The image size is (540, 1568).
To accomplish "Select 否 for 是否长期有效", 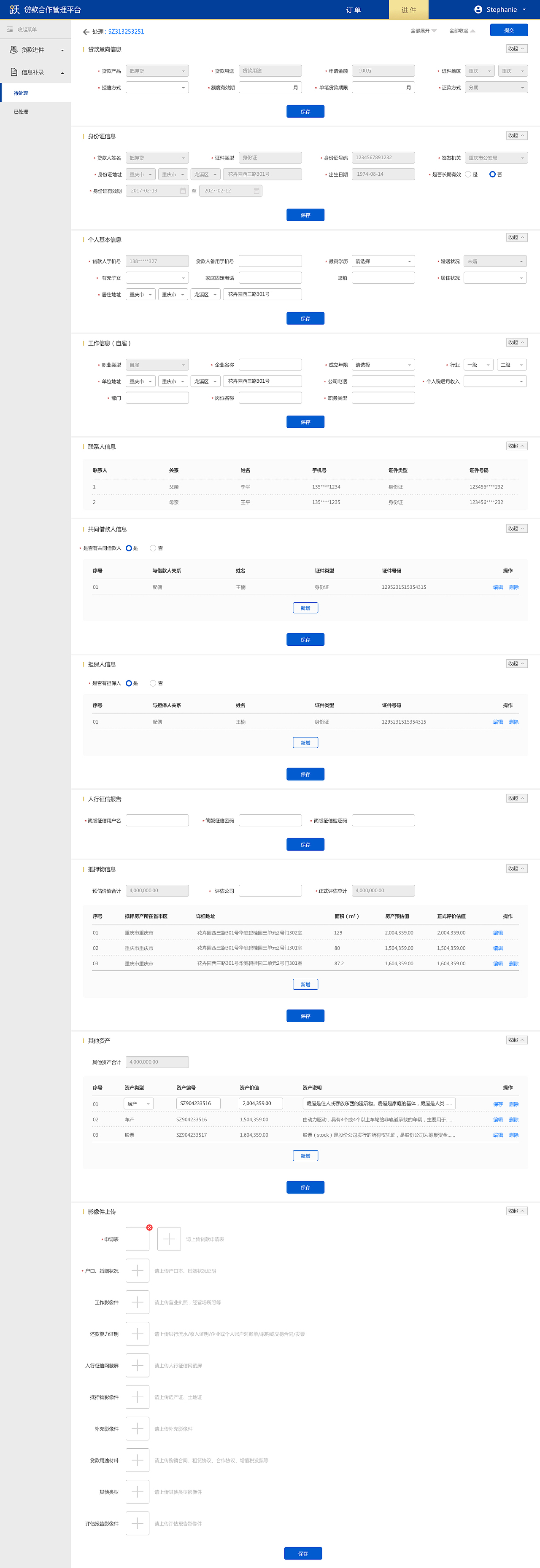I will [x=492, y=175].
